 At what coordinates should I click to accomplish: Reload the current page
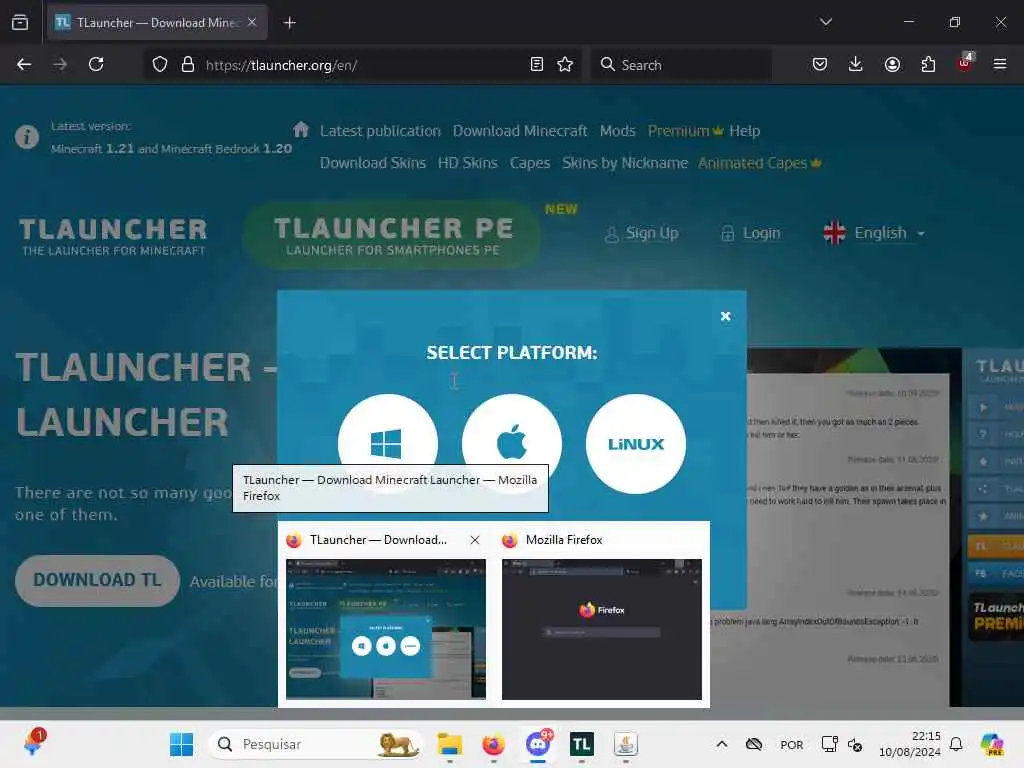point(96,64)
